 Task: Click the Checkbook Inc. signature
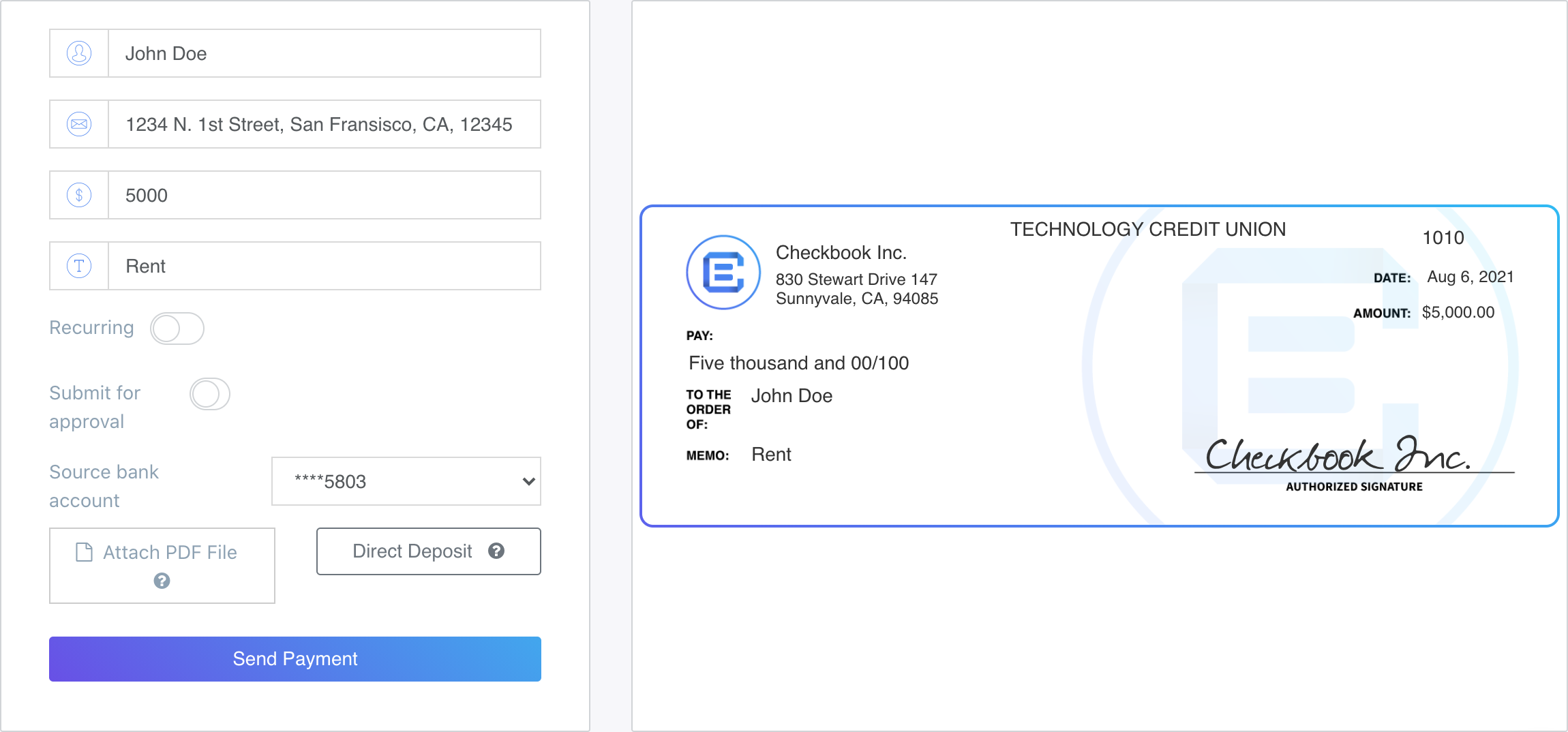tap(1338, 455)
